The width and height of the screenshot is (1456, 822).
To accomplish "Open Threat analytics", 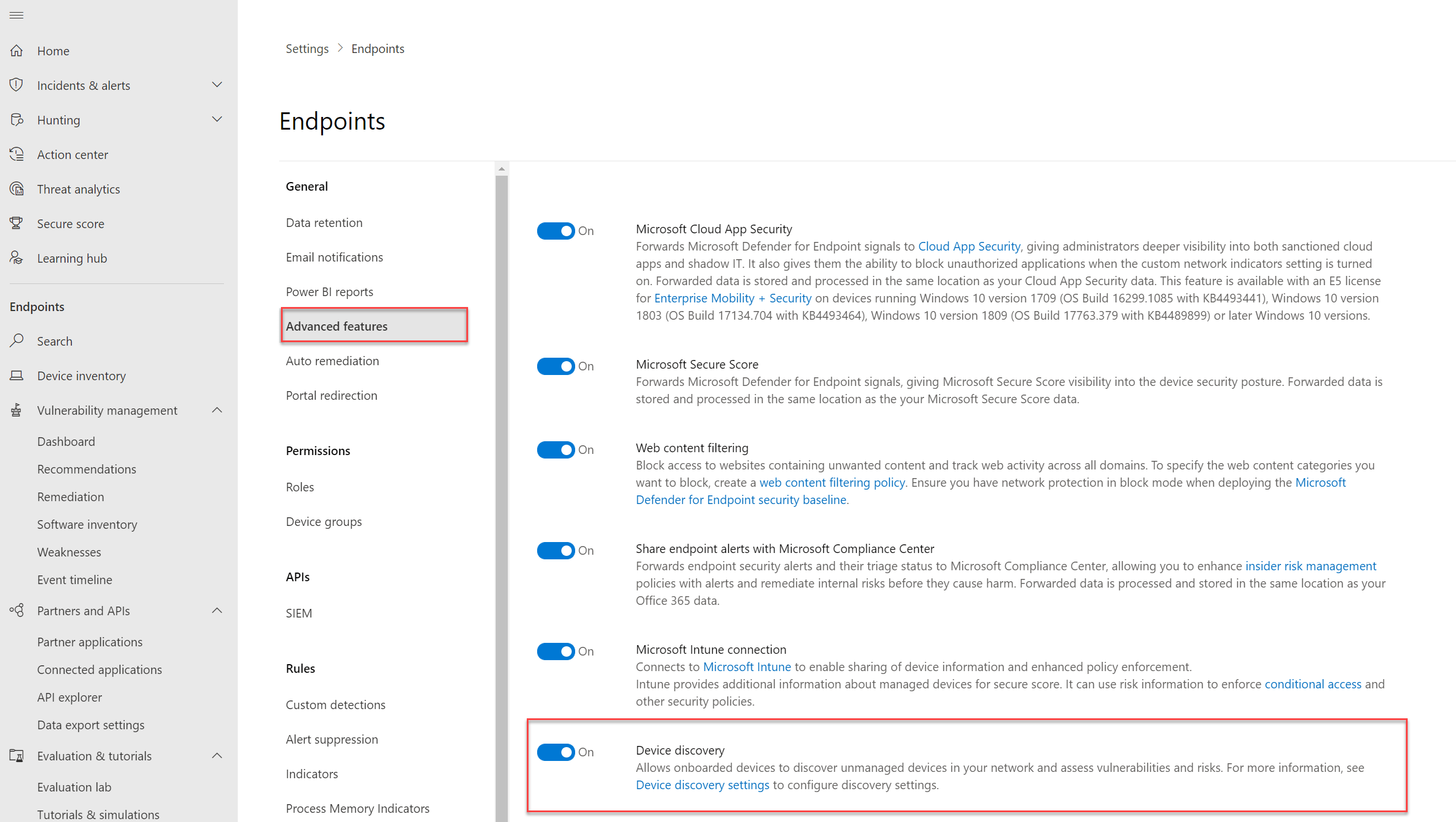I will pyautogui.click(x=79, y=188).
